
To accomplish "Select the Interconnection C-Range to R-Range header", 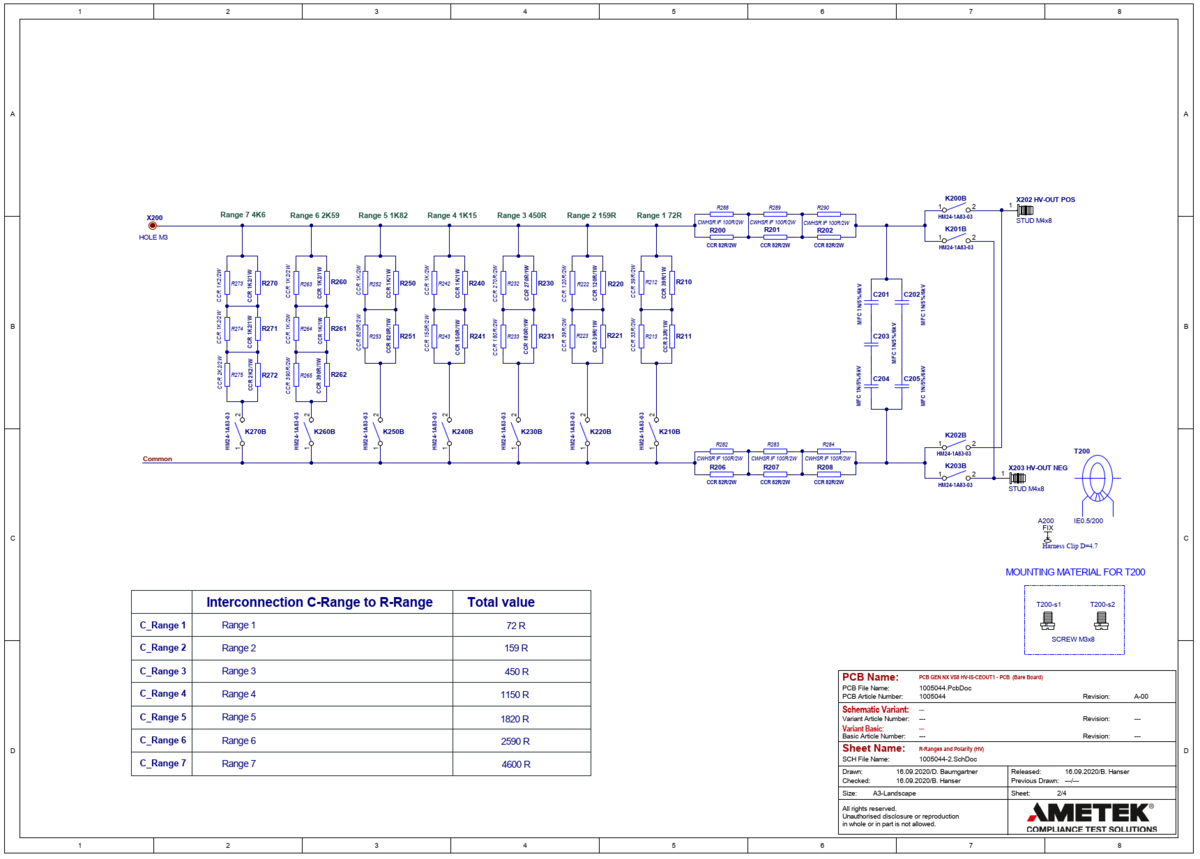I will [x=319, y=602].
